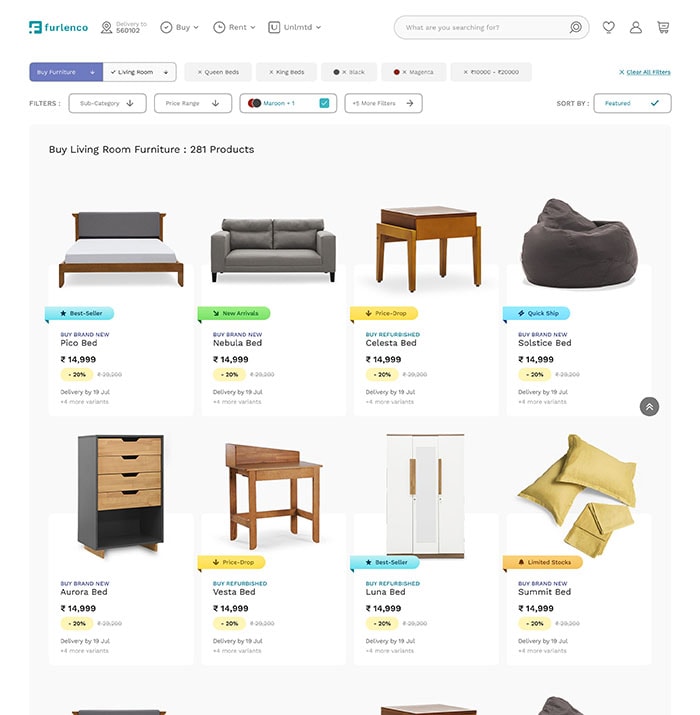700x715 pixels.
Task: Click the delivery location pin icon
Action: tap(106, 27)
